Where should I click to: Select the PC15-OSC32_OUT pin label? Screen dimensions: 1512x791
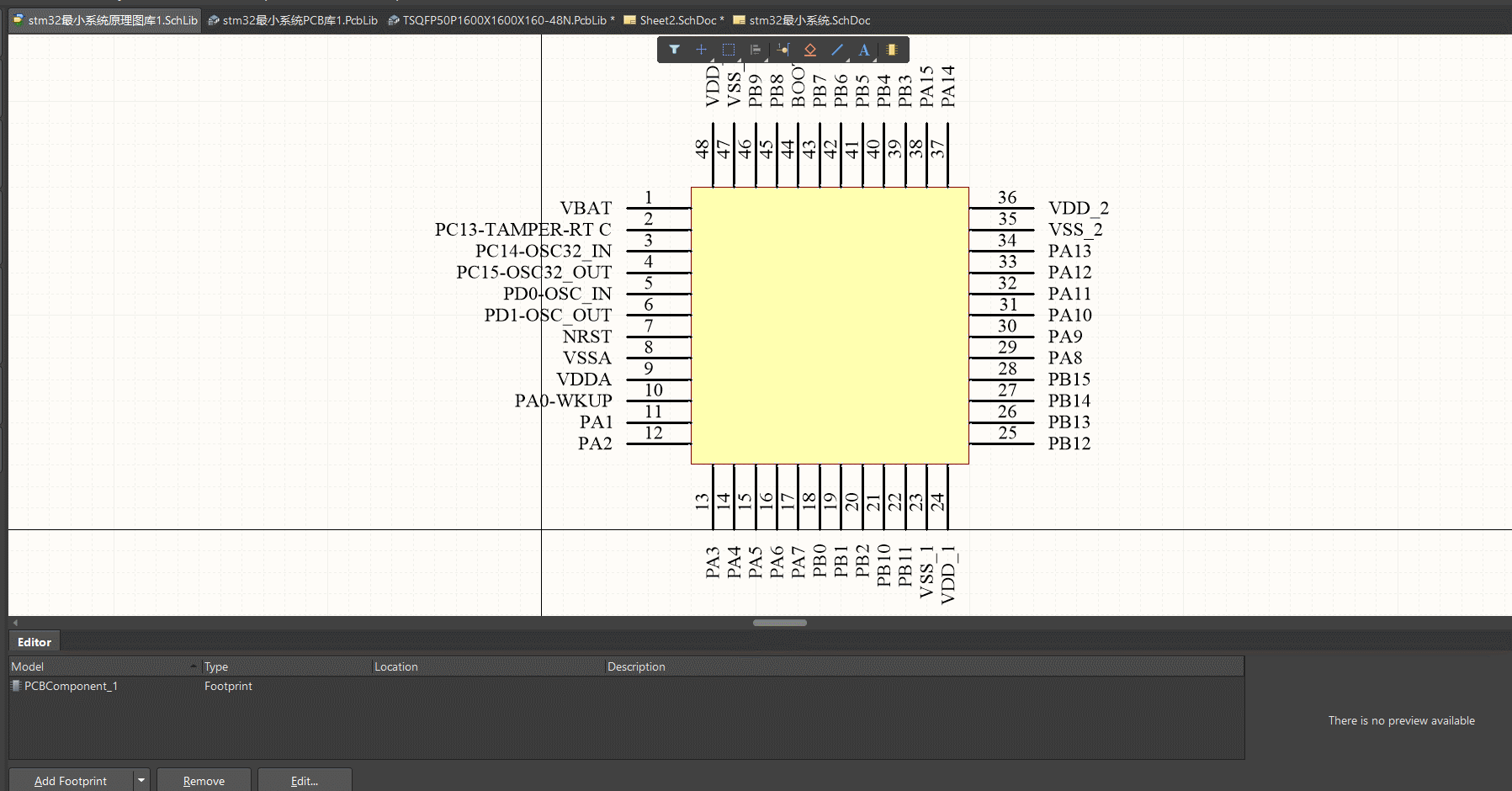coord(534,272)
